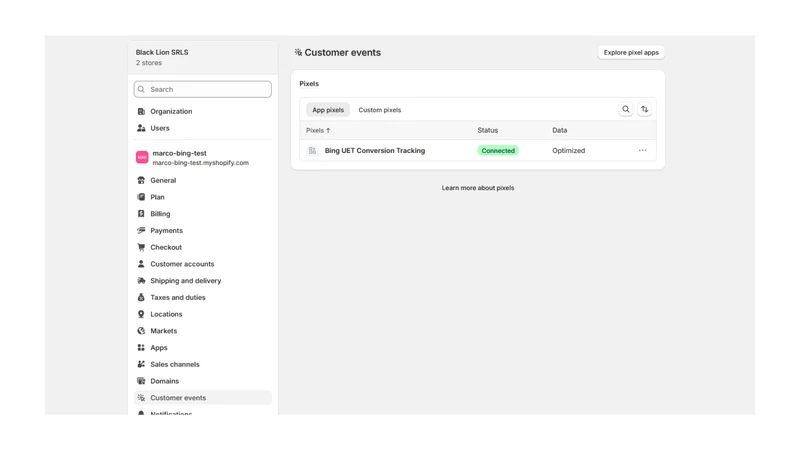
Task: Click the Black Lion SRLS organization header
Action: [x=203, y=57]
